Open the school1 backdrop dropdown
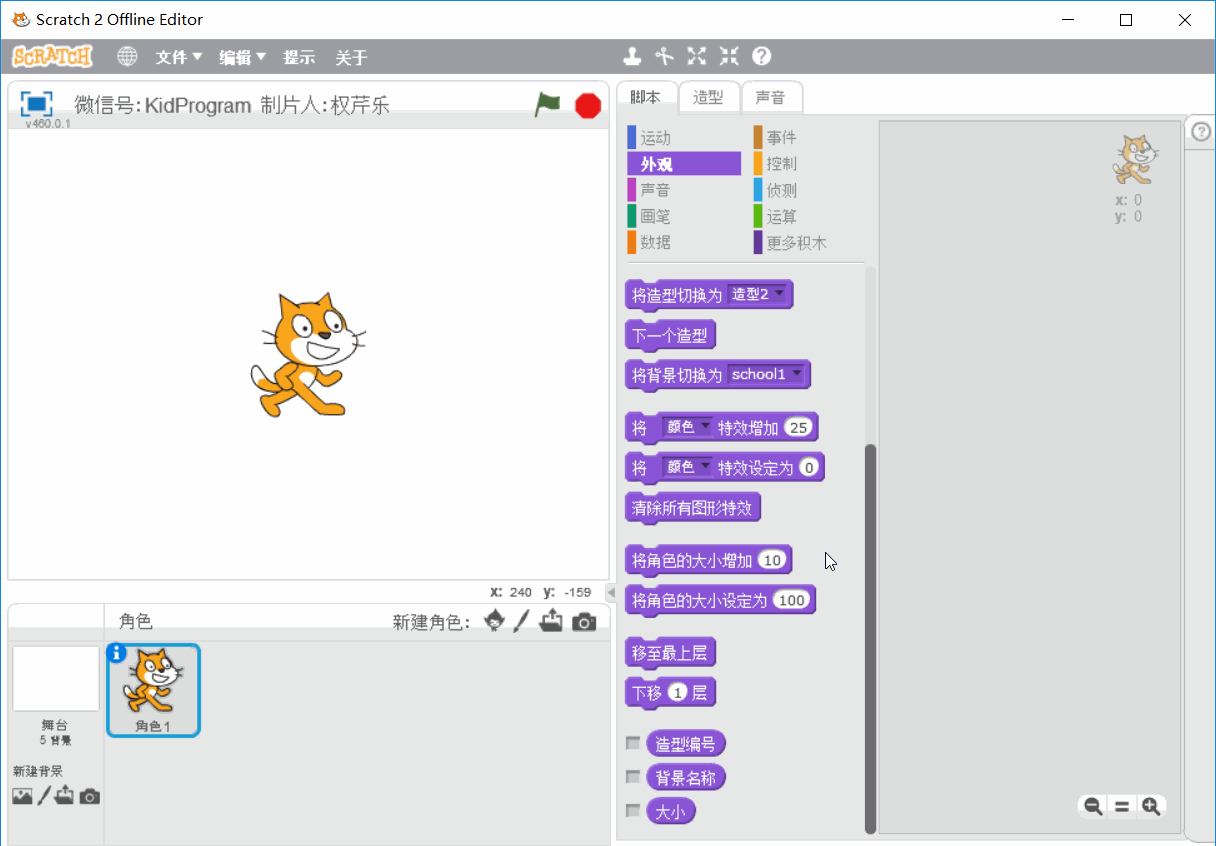1216x846 pixels. click(x=767, y=375)
